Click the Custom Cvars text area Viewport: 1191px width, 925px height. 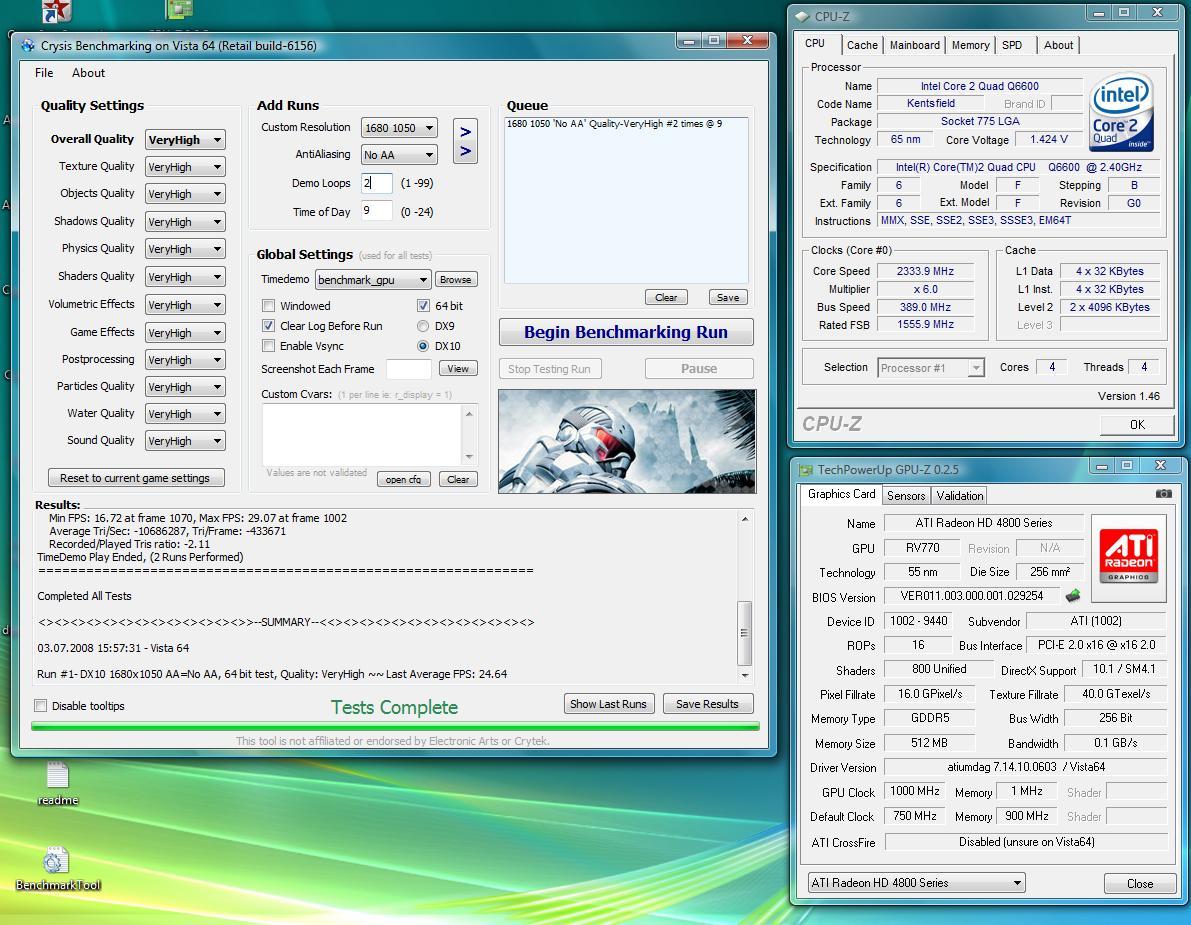pyautogui.click(x=362, y=435)
